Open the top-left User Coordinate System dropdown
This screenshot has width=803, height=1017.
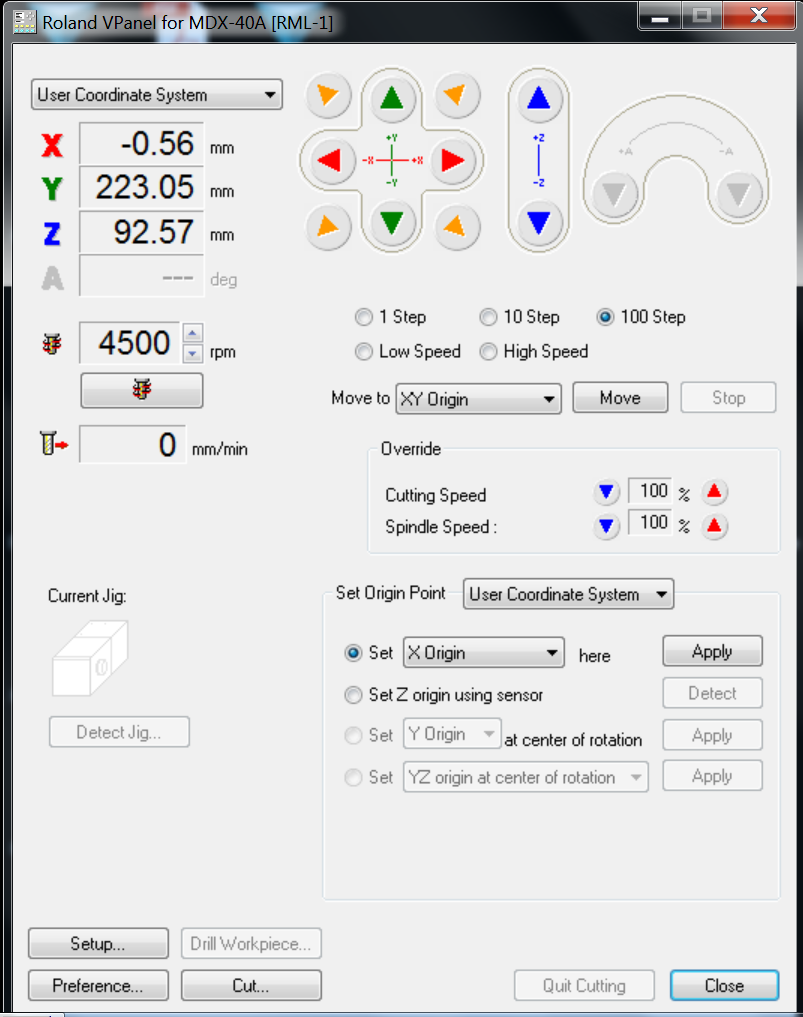point(157,95)
